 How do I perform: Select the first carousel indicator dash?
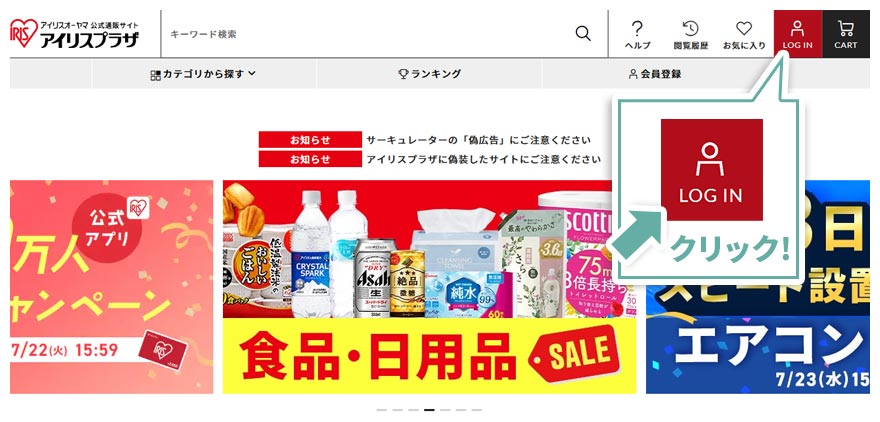[x=382, y=410]
